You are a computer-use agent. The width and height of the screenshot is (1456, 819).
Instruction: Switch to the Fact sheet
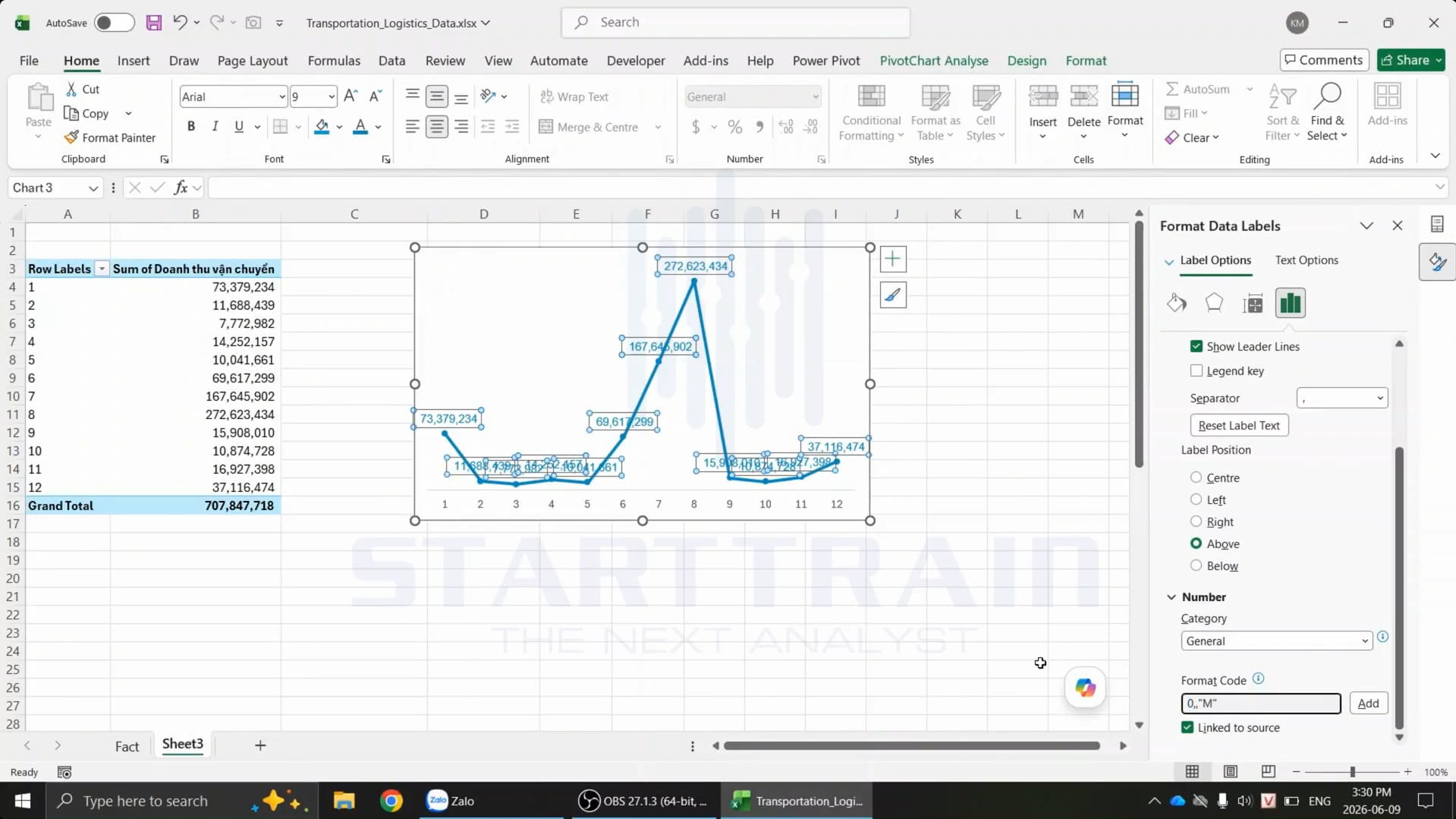[x=127, y=746]
